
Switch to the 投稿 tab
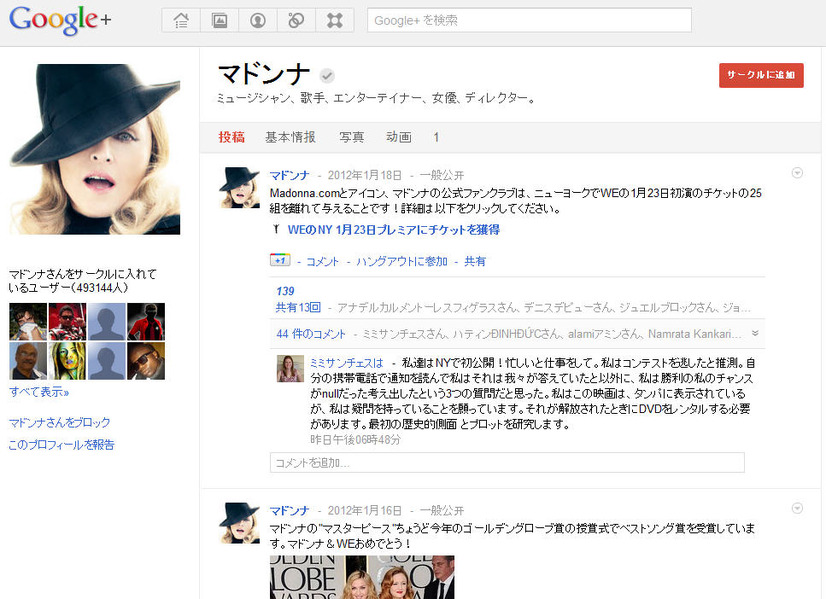232,138
